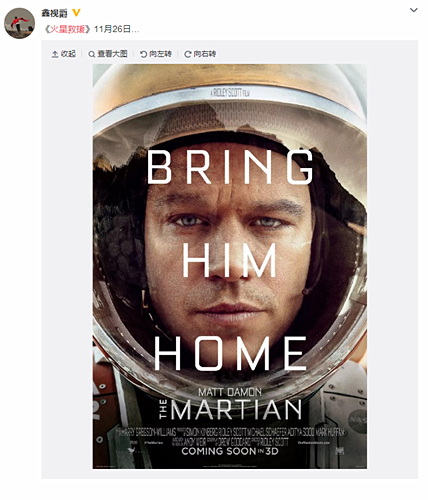This screenshot has height=500, width=428.
Task: Click the clockwise rotate icon beside 向右转
Action: click(x=188, y=54)
